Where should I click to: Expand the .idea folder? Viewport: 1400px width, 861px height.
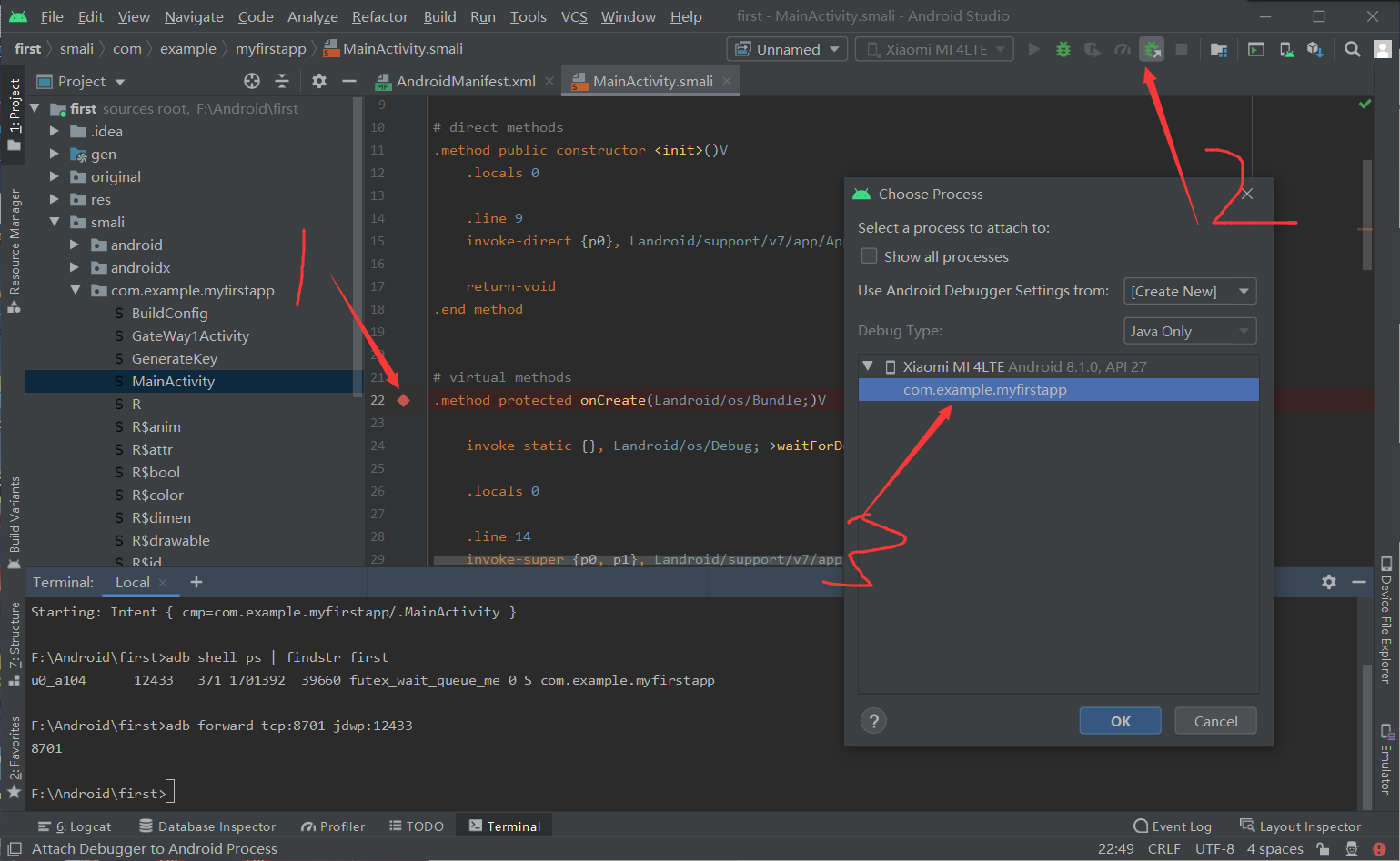pyautogui.click(x=54, y=131)
